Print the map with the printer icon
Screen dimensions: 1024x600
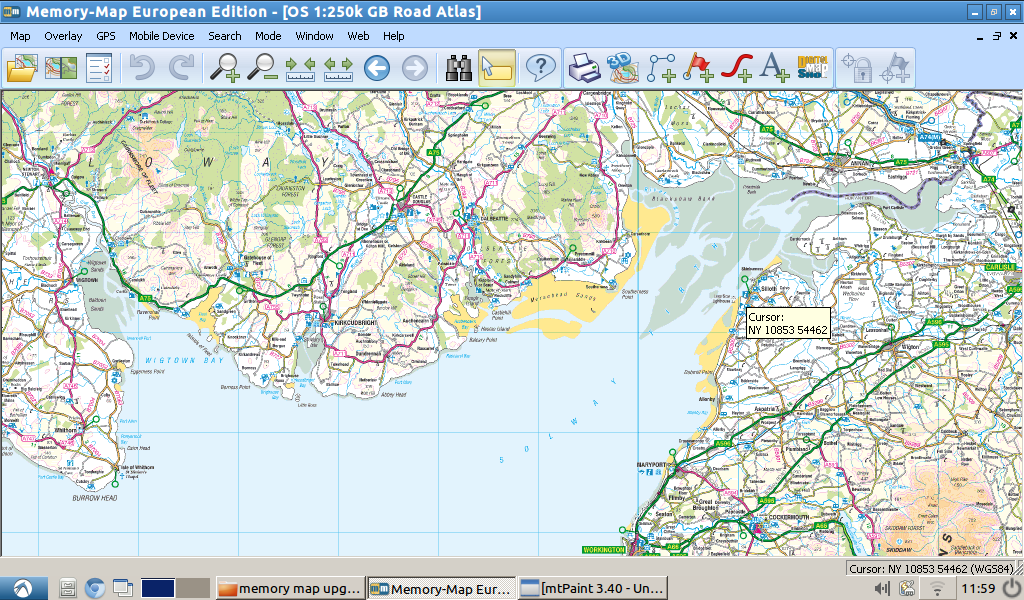584,68
